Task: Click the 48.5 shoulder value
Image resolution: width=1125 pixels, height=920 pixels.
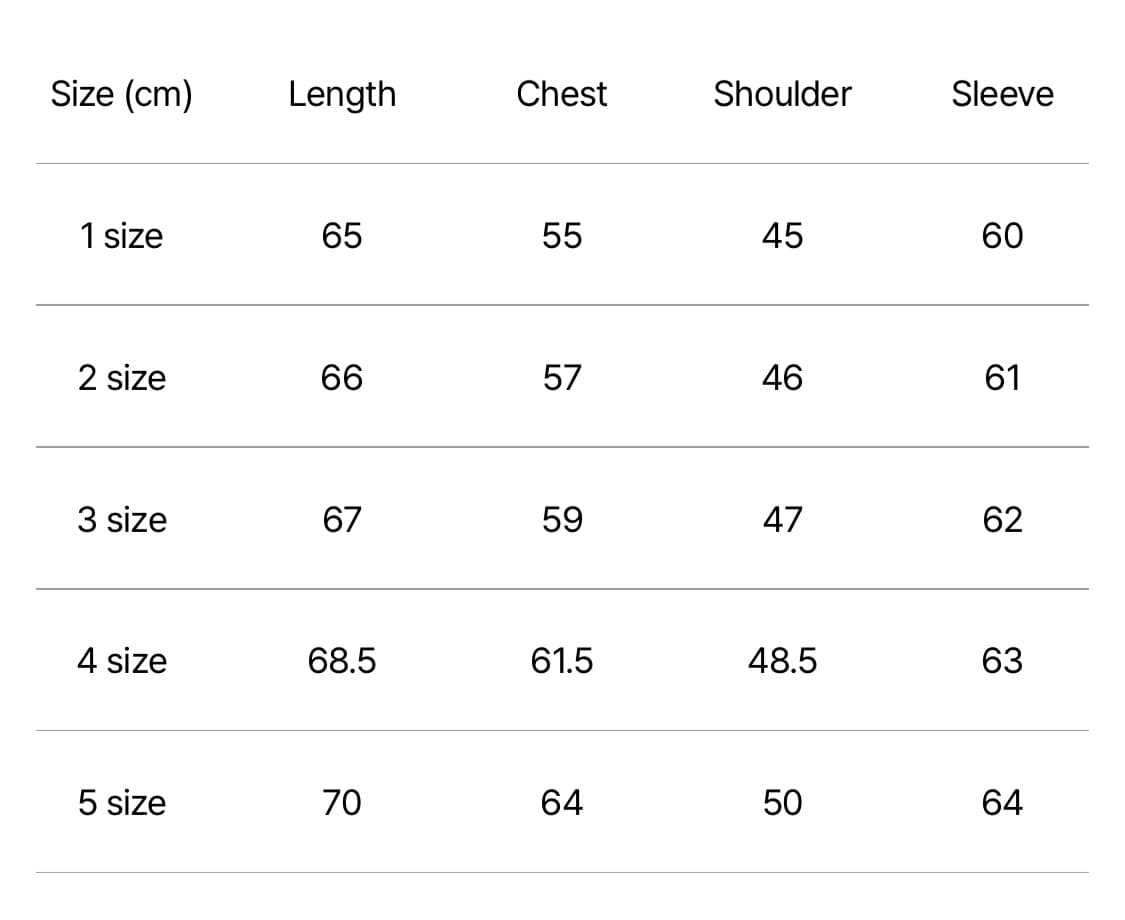Action: pos(782,661)
